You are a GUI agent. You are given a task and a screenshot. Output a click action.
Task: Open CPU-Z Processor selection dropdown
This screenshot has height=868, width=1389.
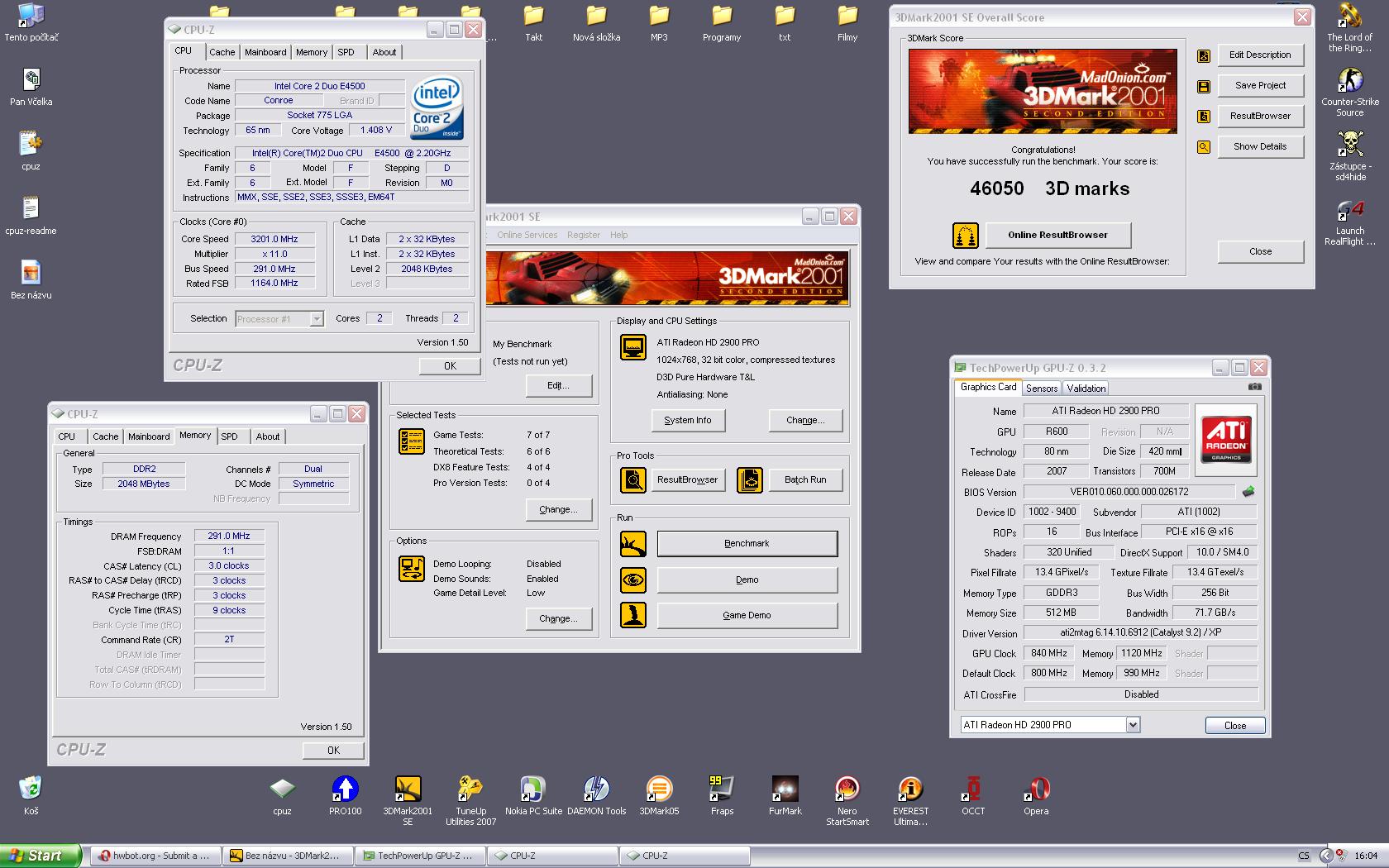316,319
